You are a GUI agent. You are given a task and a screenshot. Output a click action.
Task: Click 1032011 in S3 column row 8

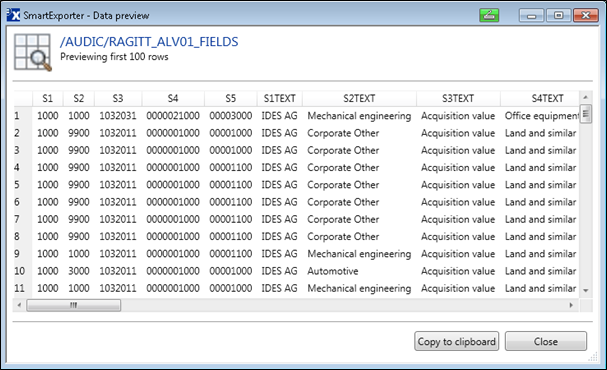pos(118,236)
